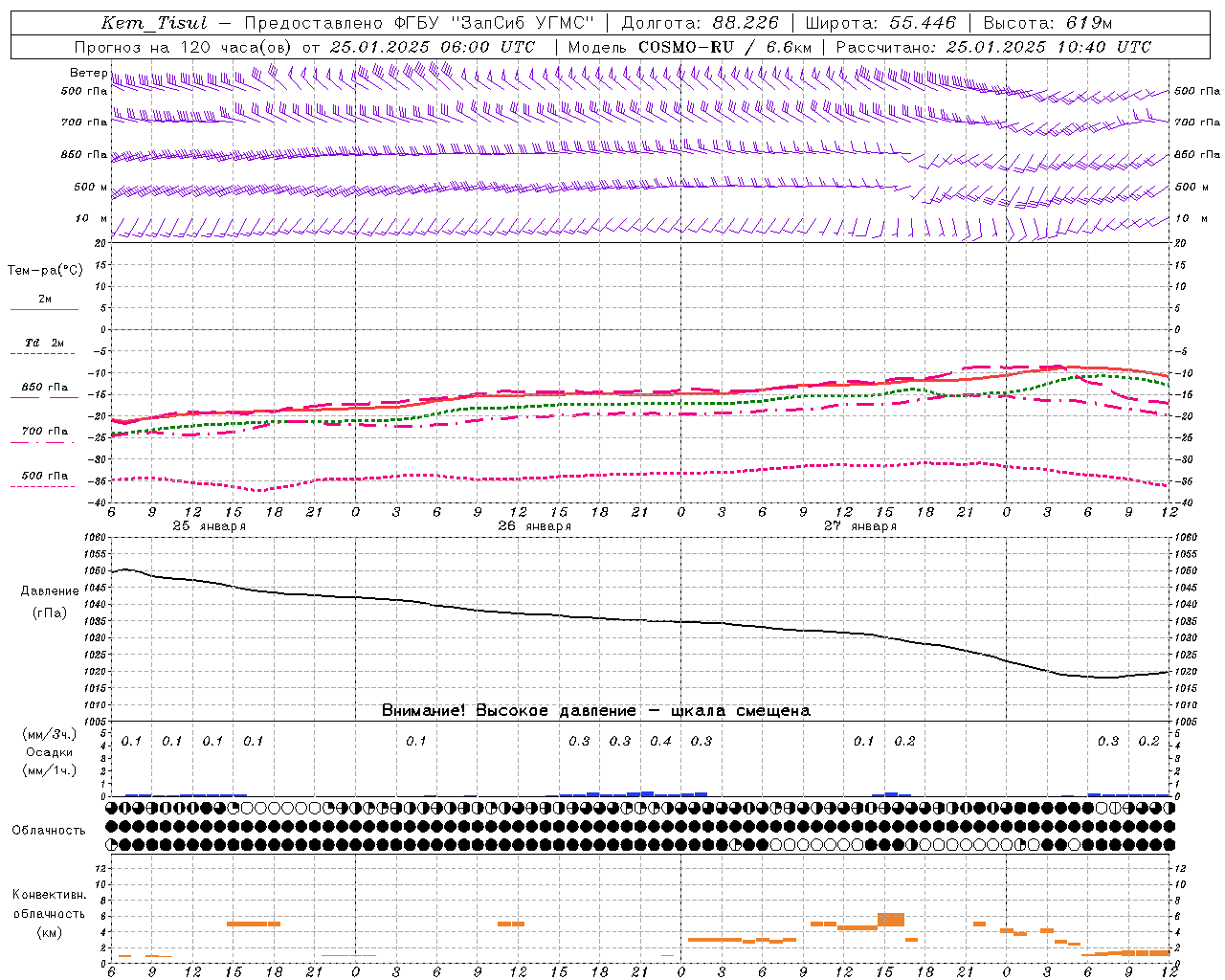Viewport: 1225px width, 980px height.
Task: Click the "700 гПа" entry in the temperature legend
Action: 45,432
